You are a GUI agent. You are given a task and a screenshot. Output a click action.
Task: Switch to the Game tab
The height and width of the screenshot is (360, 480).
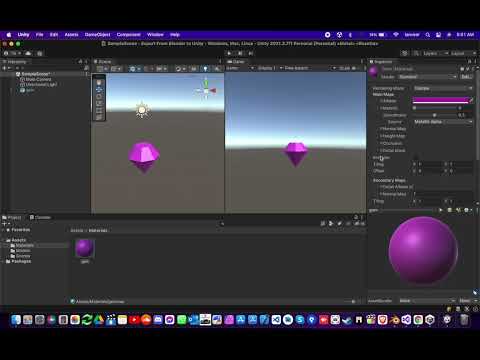[236, 62]
